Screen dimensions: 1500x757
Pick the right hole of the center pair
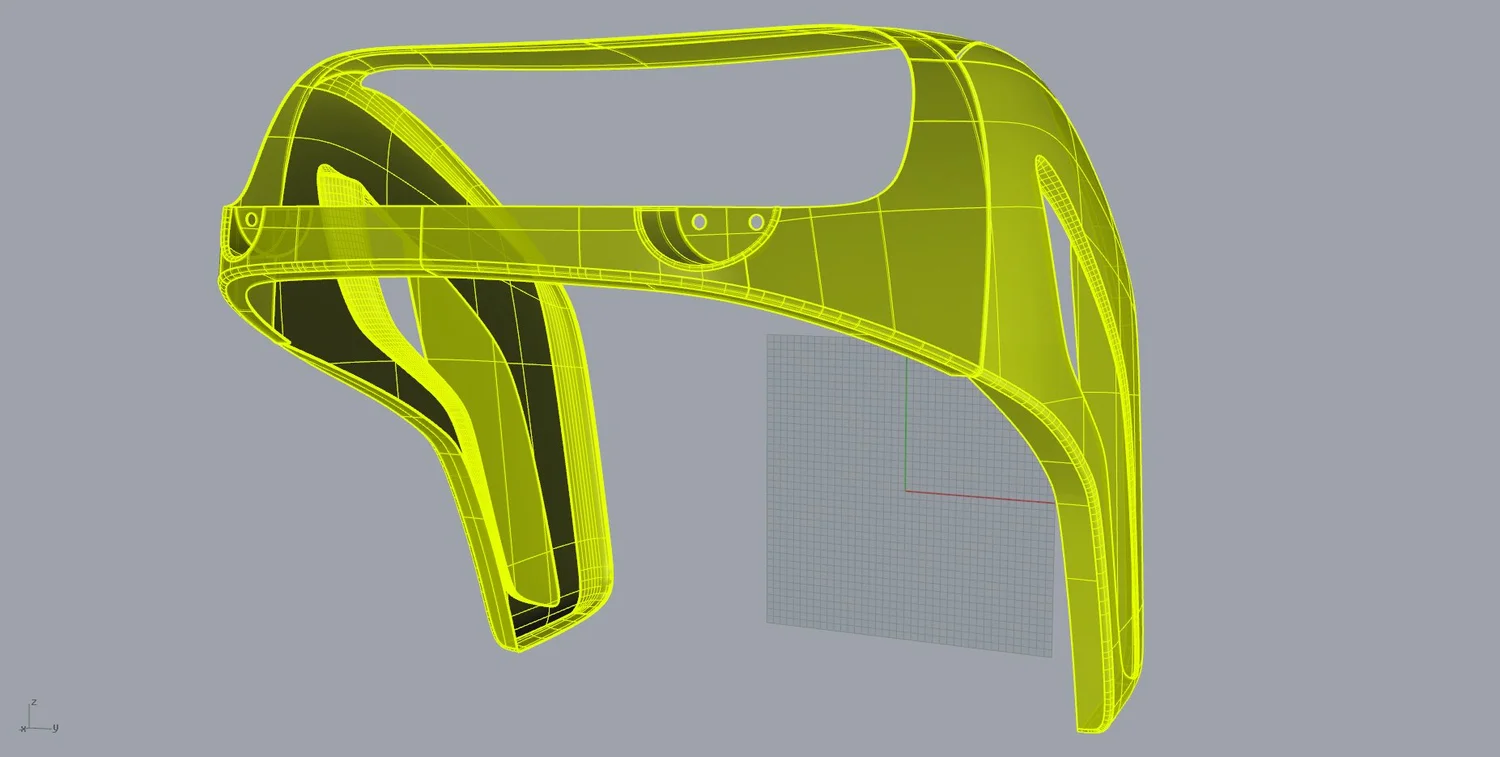pyautogui.click(x=756, y=221)
